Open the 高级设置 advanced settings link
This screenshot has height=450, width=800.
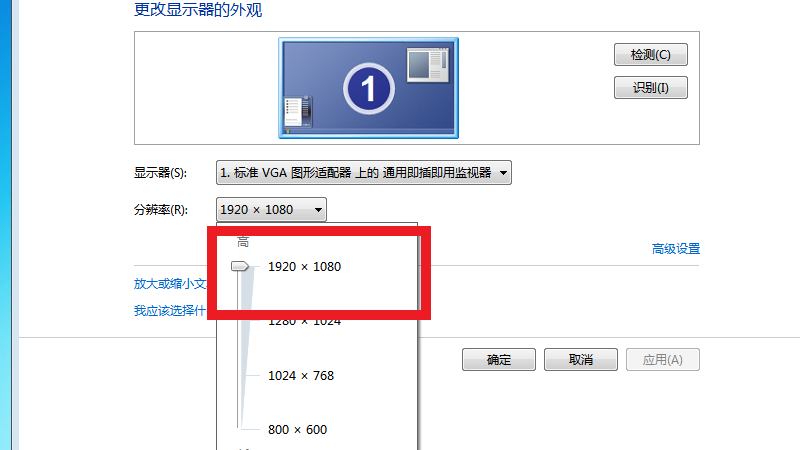coord(676,249)
